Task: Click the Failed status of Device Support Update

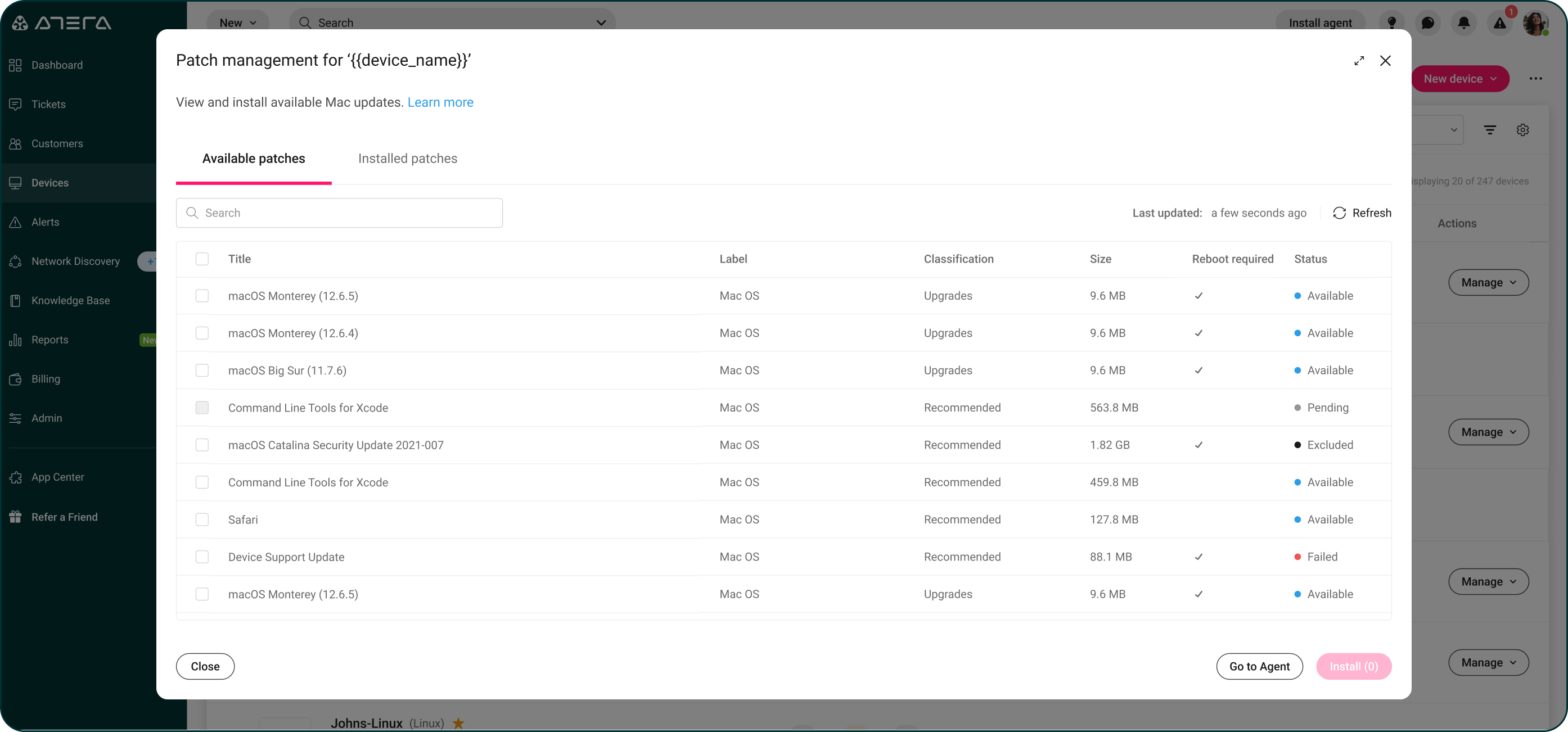Action: (1315, 557)
